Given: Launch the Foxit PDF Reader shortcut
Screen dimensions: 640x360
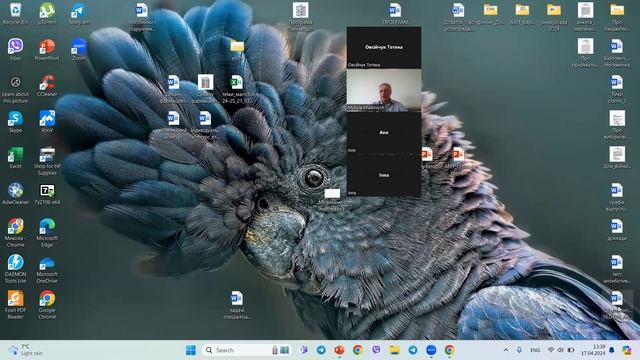Looking at the screenshot, I should coord(15,304).
